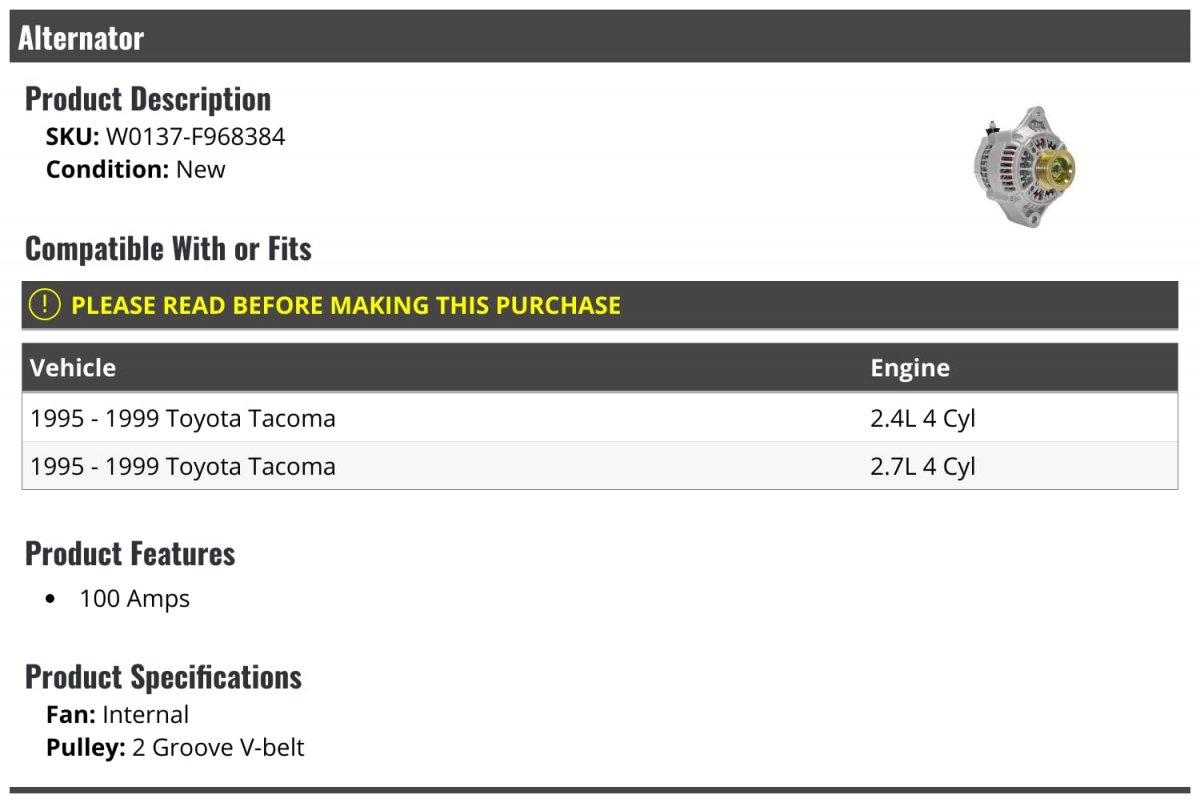This screenshot has height=803, width=1200.
Task: Click the 2.7L 4 Cyl engine cell
Action: click(x=922, y=466)
